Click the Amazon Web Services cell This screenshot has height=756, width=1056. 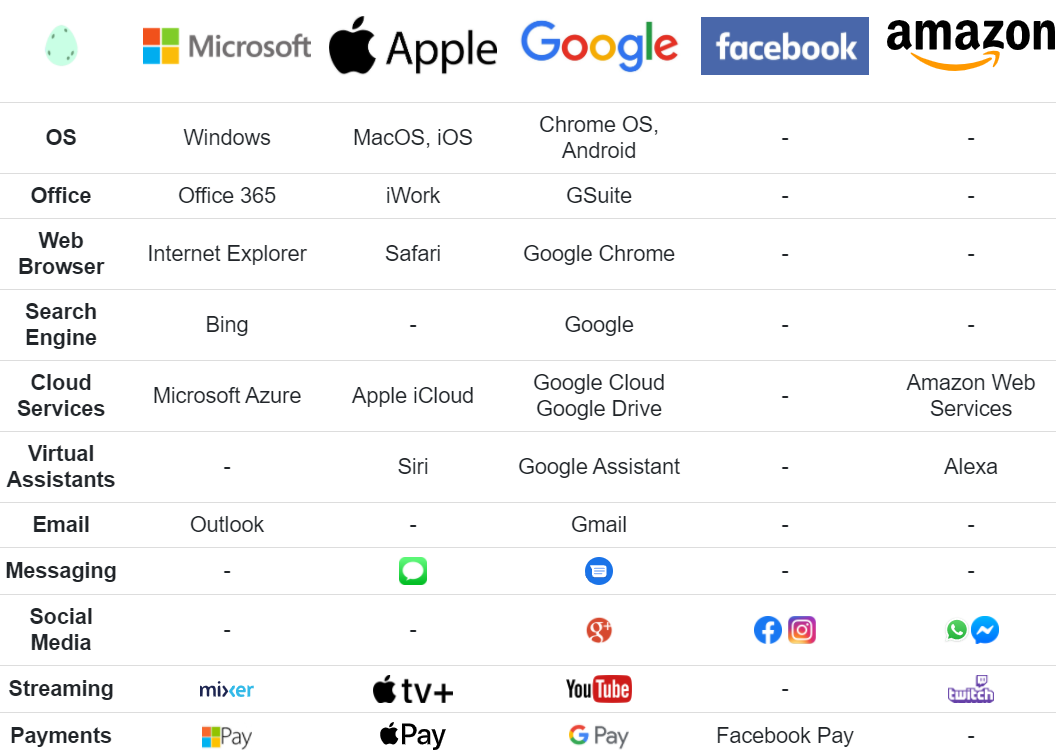[x=970, y=396]
